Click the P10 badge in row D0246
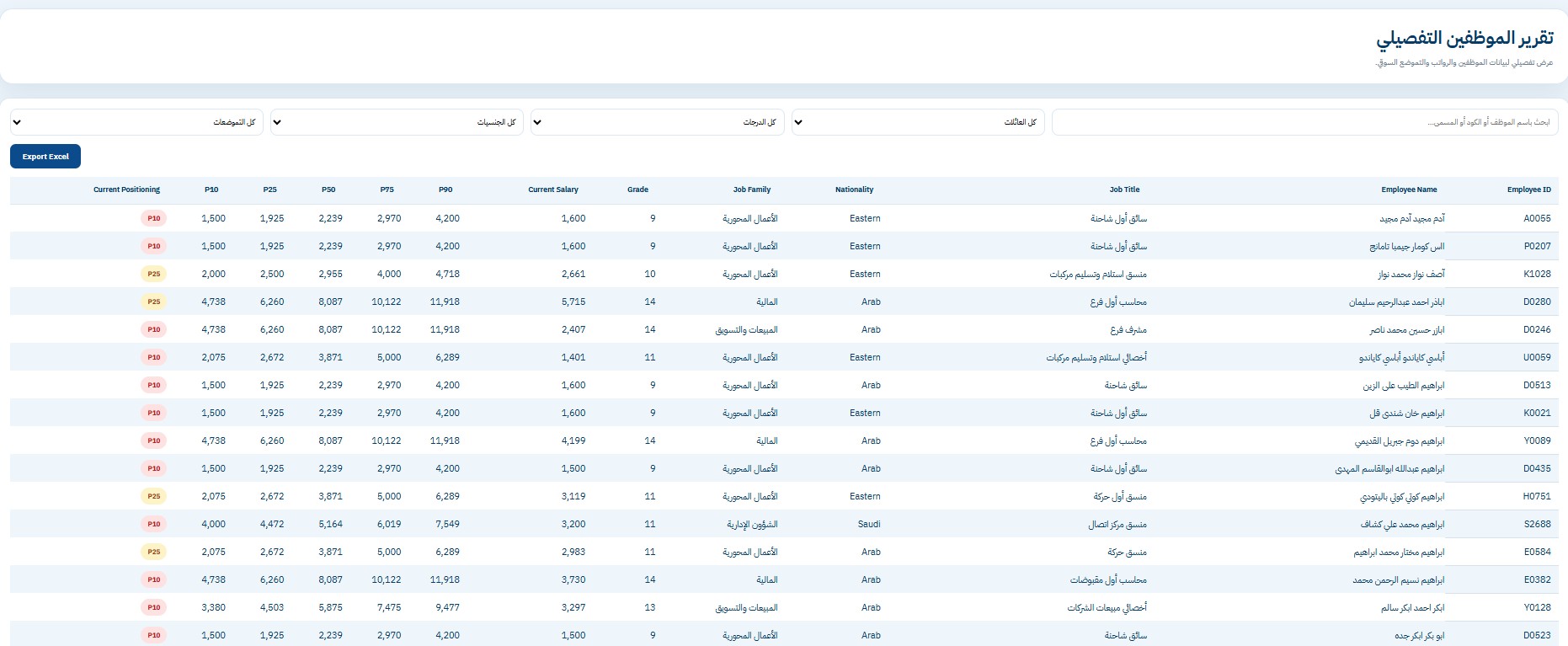This screenshot has width=1568, height=646. click(x=153, y=329)
